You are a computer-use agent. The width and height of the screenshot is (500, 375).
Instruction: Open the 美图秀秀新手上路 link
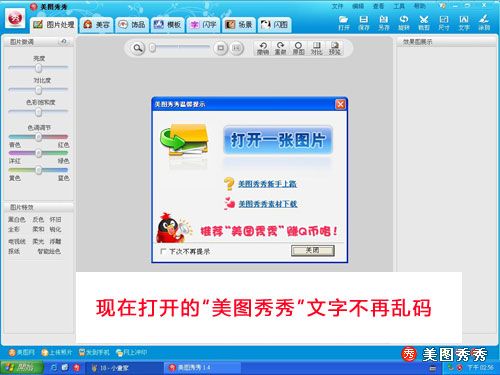coord(267,184)
